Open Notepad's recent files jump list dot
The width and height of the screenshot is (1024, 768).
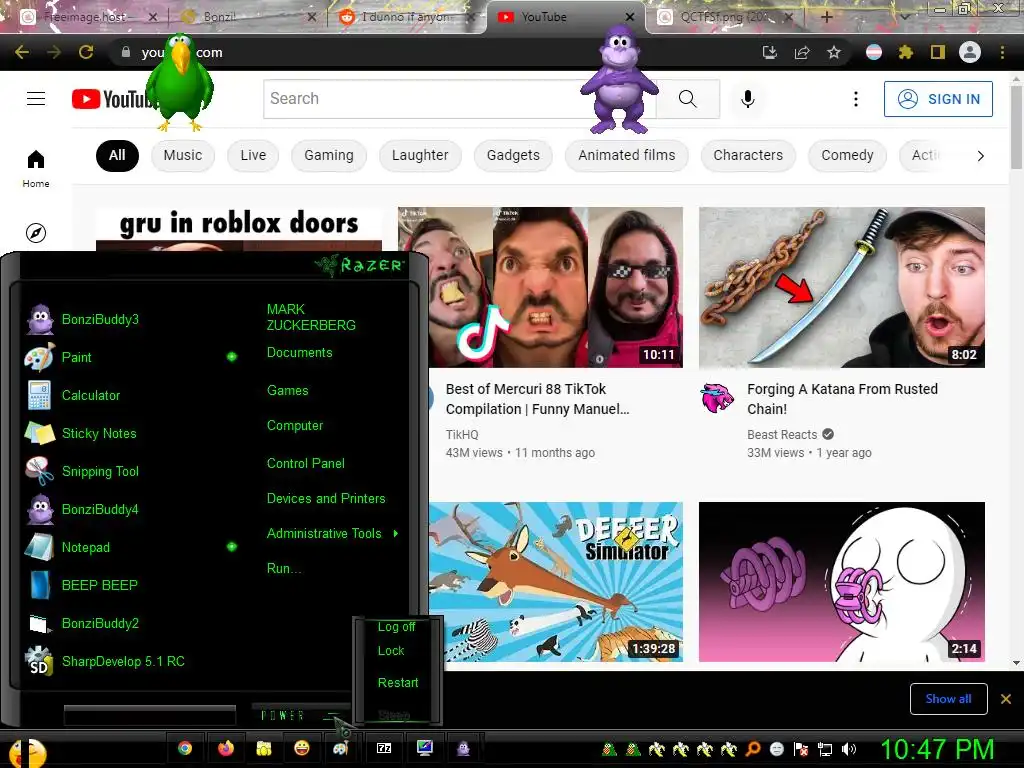point(232,547)
